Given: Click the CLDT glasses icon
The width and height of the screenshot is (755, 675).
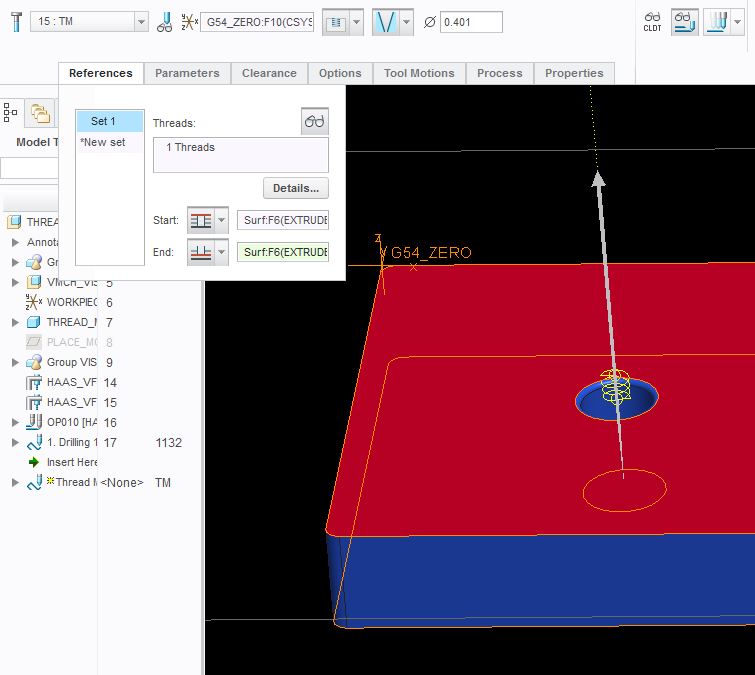Looking at the screenshot, I should [652, 22].
